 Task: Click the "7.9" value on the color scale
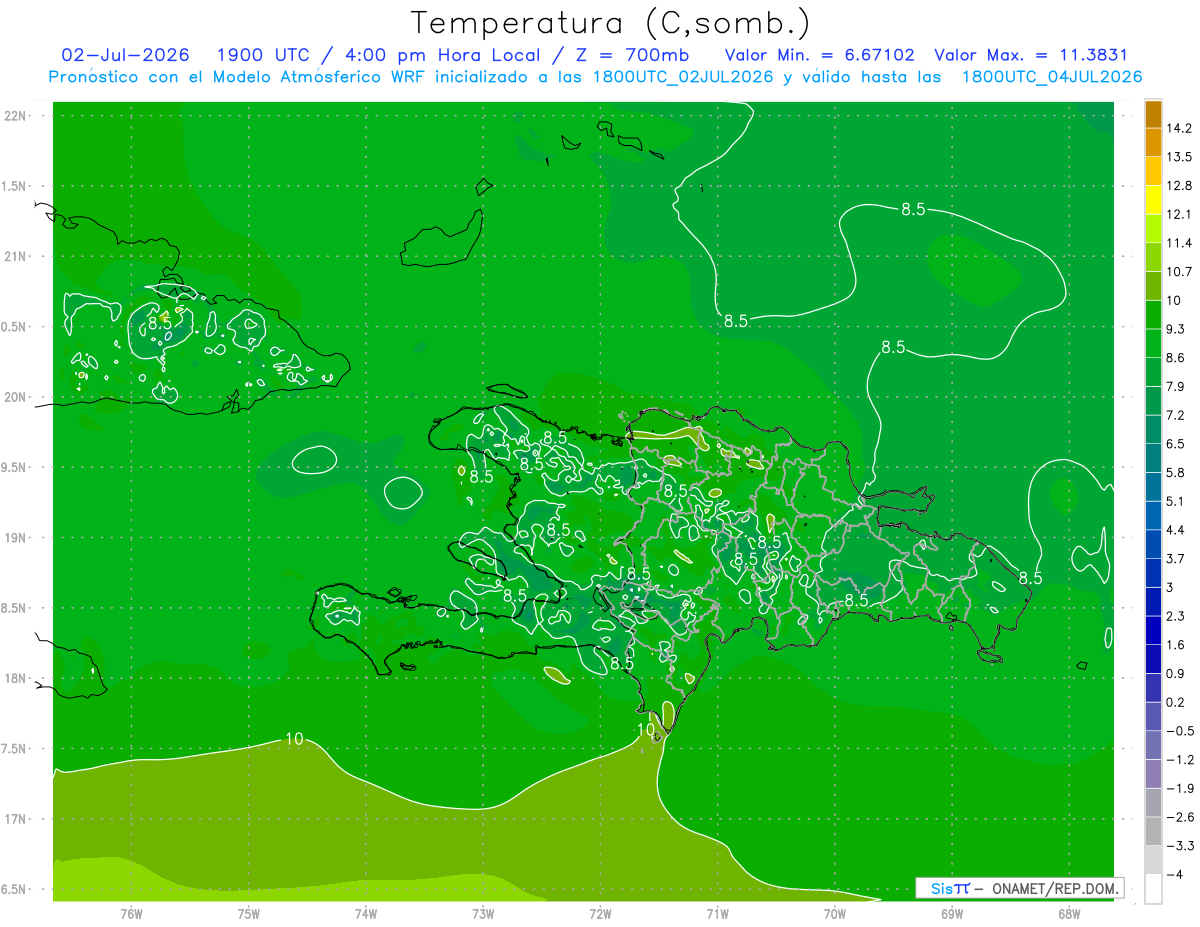tap(1175, 386)
